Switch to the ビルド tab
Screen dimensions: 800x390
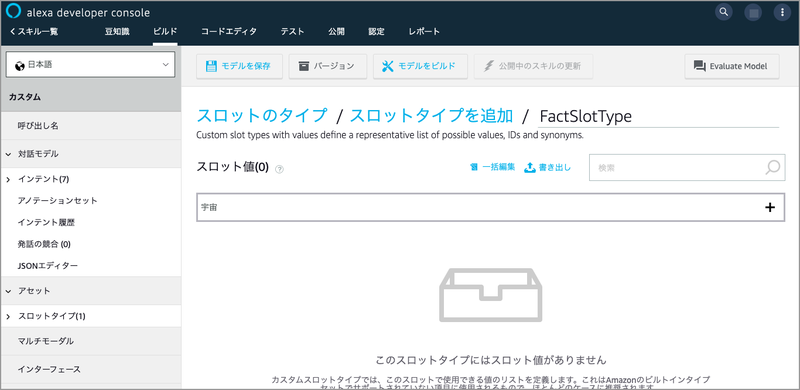point(165,32)
